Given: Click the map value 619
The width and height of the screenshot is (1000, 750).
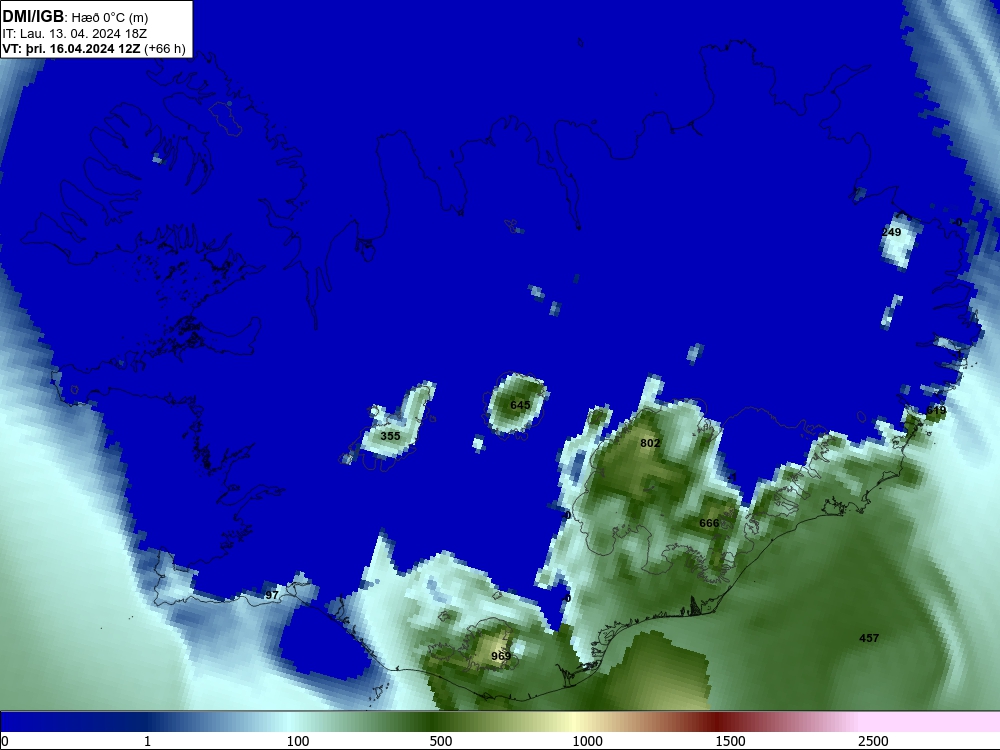Looking at the screenshot, I should 936,410.
